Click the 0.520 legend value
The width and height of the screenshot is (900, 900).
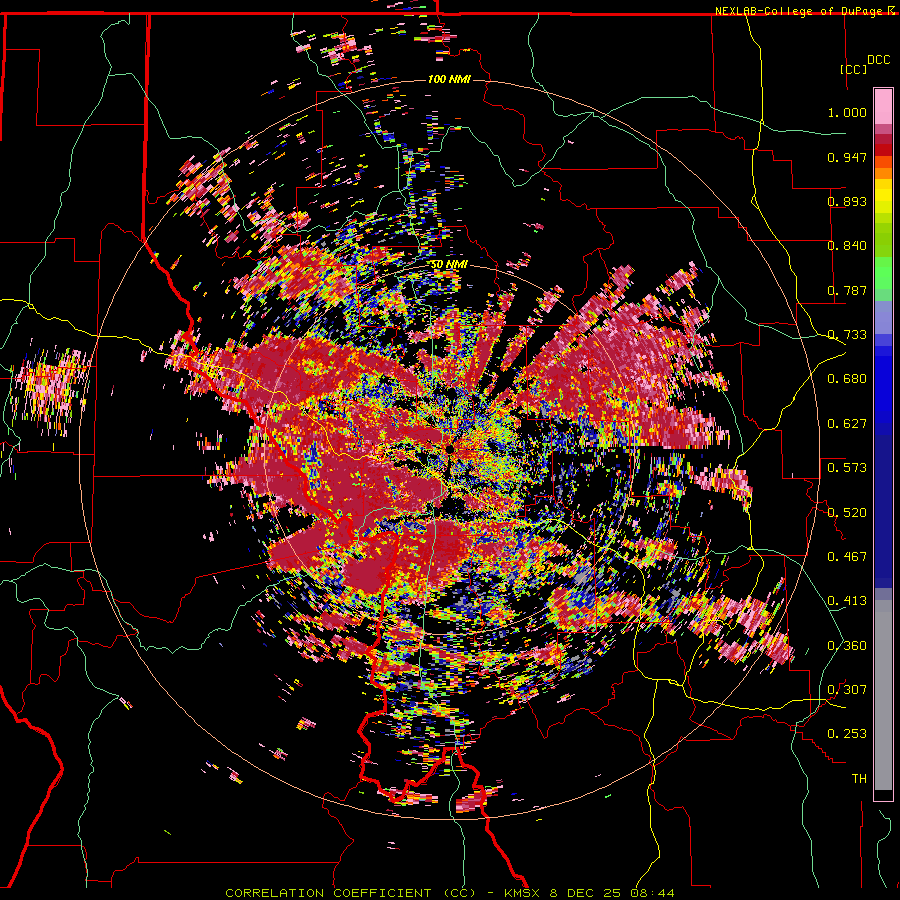(x=847, y=512)
